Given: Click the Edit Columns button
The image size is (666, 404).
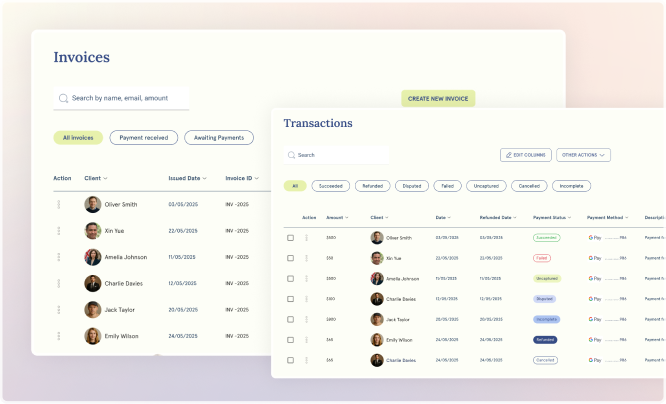Looking at the screenshot, I should (525, 155).
